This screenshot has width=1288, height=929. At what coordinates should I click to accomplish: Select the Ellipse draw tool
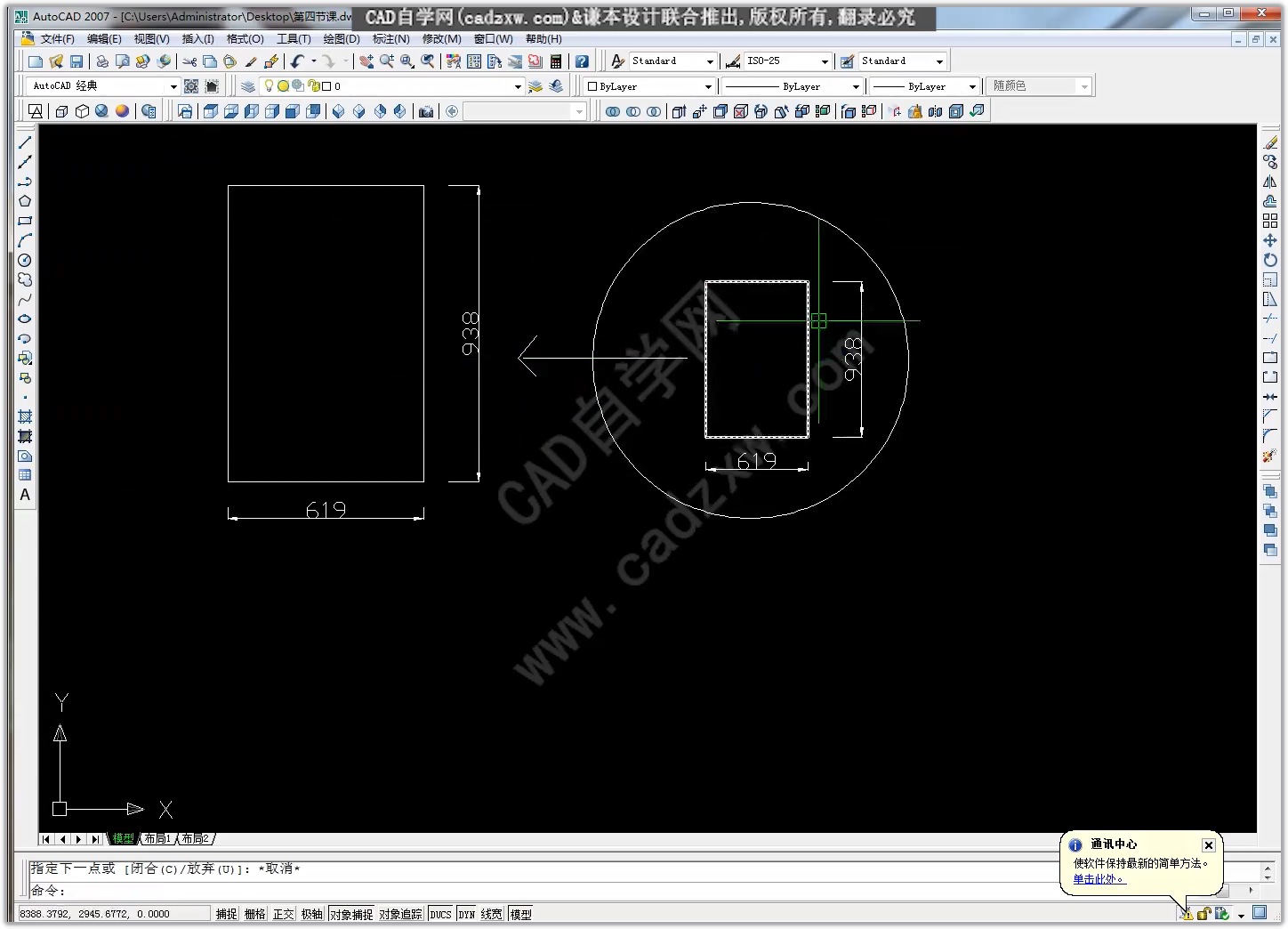coord(25,319)
